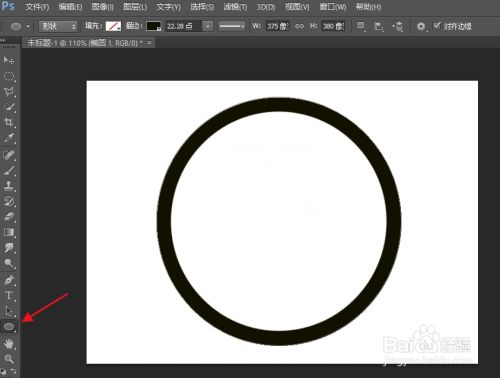Open path arrangement options
This screenshot has height=378, width=500.
coord(397,26)
